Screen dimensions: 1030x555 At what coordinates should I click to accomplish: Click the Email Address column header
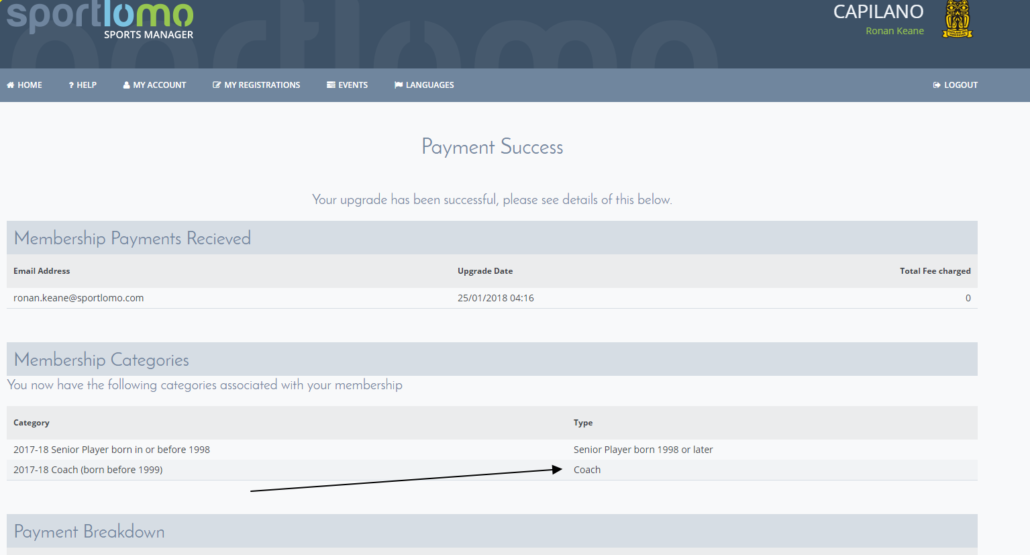click(41, 271)
